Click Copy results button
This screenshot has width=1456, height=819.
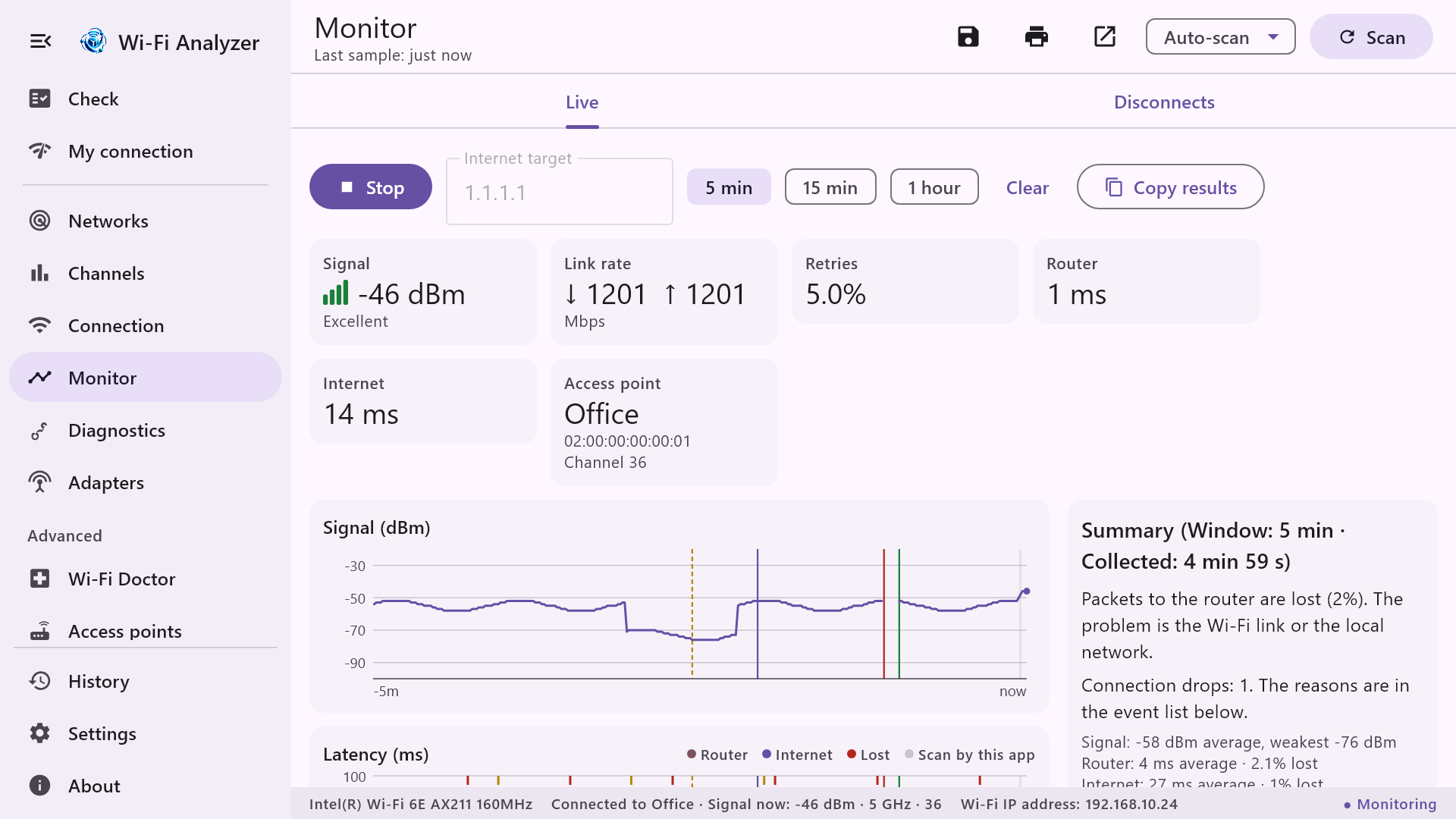coord(1171,187)
